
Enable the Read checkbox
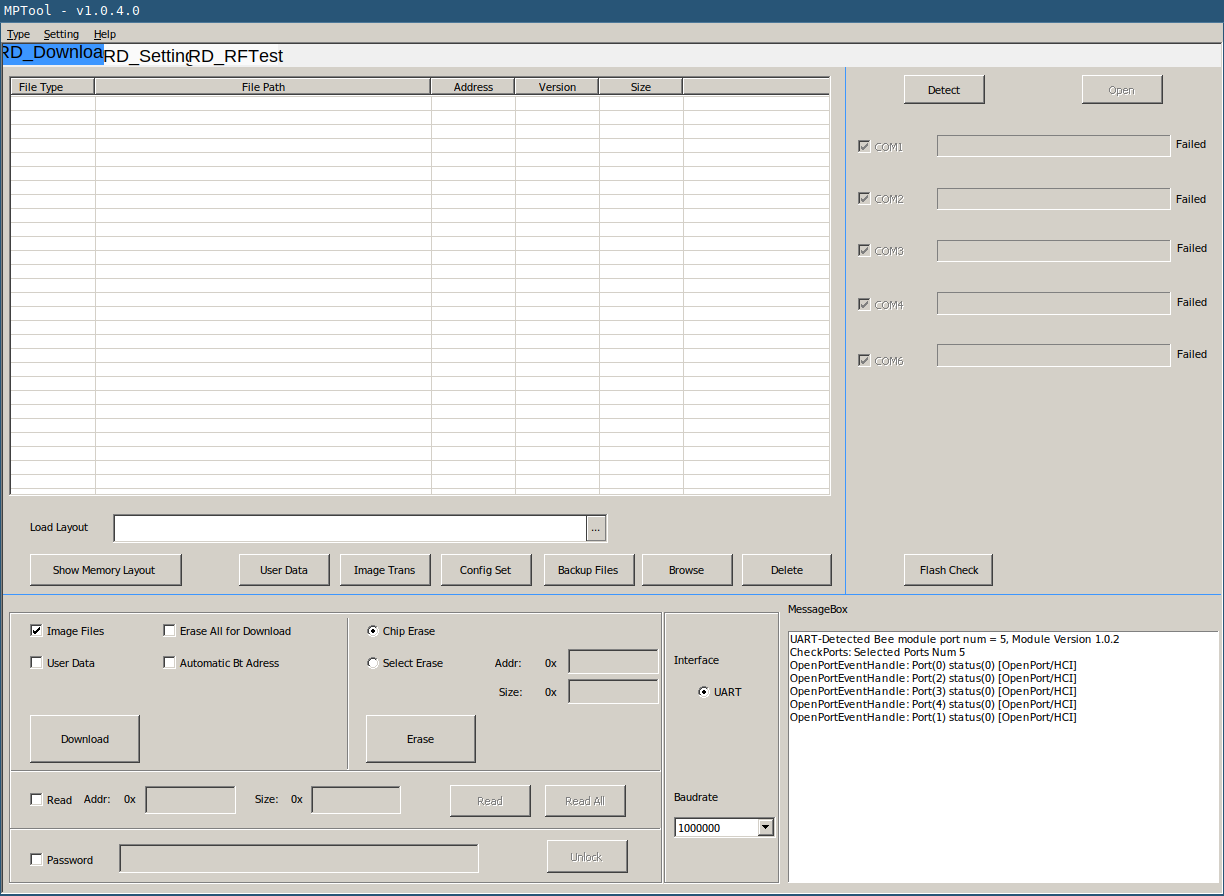37,800
